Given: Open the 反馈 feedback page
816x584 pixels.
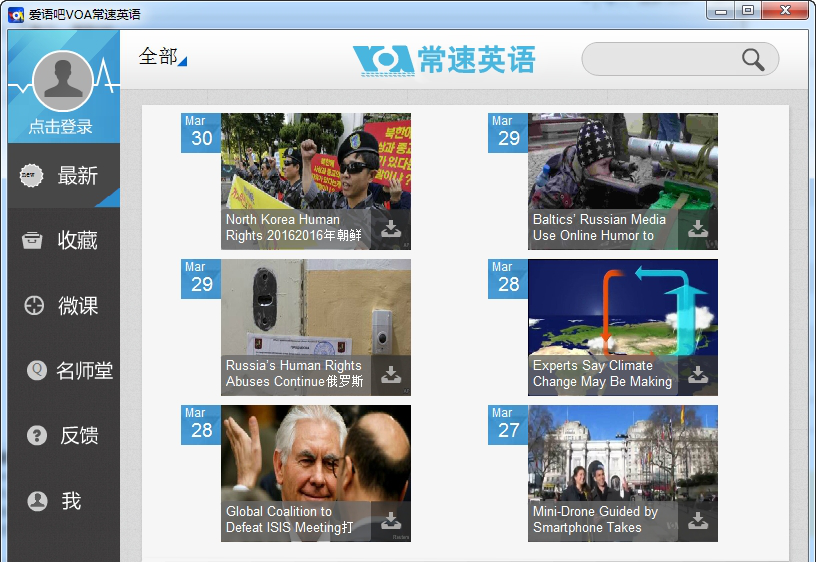Looking at the screenshot, I should pyautogui.click(x=64, y=436).
